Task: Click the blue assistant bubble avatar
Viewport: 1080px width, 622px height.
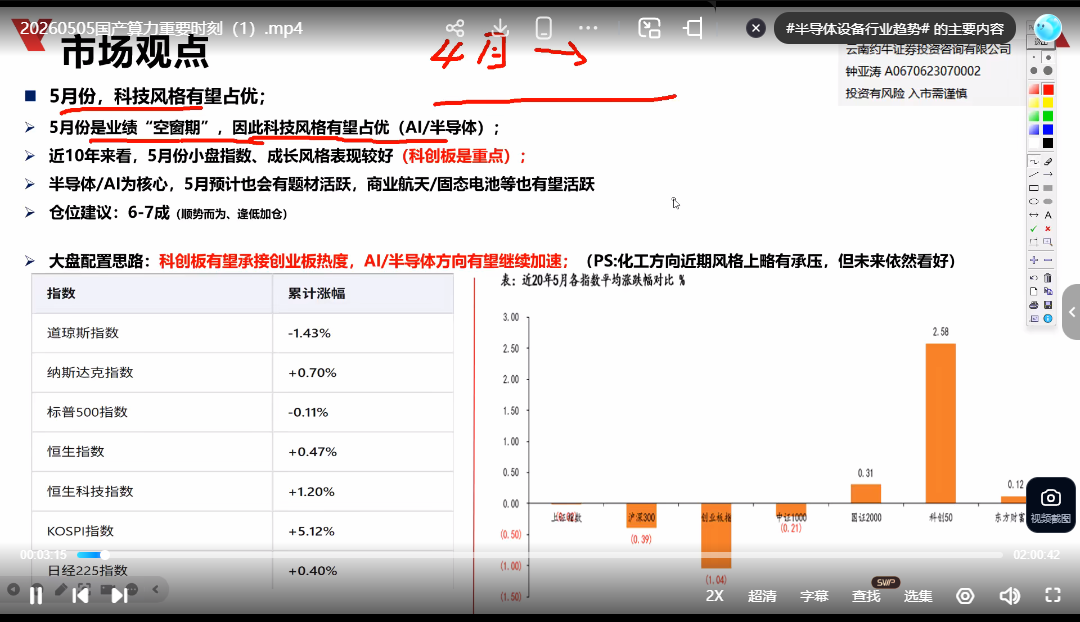Action: [1048, 28]
